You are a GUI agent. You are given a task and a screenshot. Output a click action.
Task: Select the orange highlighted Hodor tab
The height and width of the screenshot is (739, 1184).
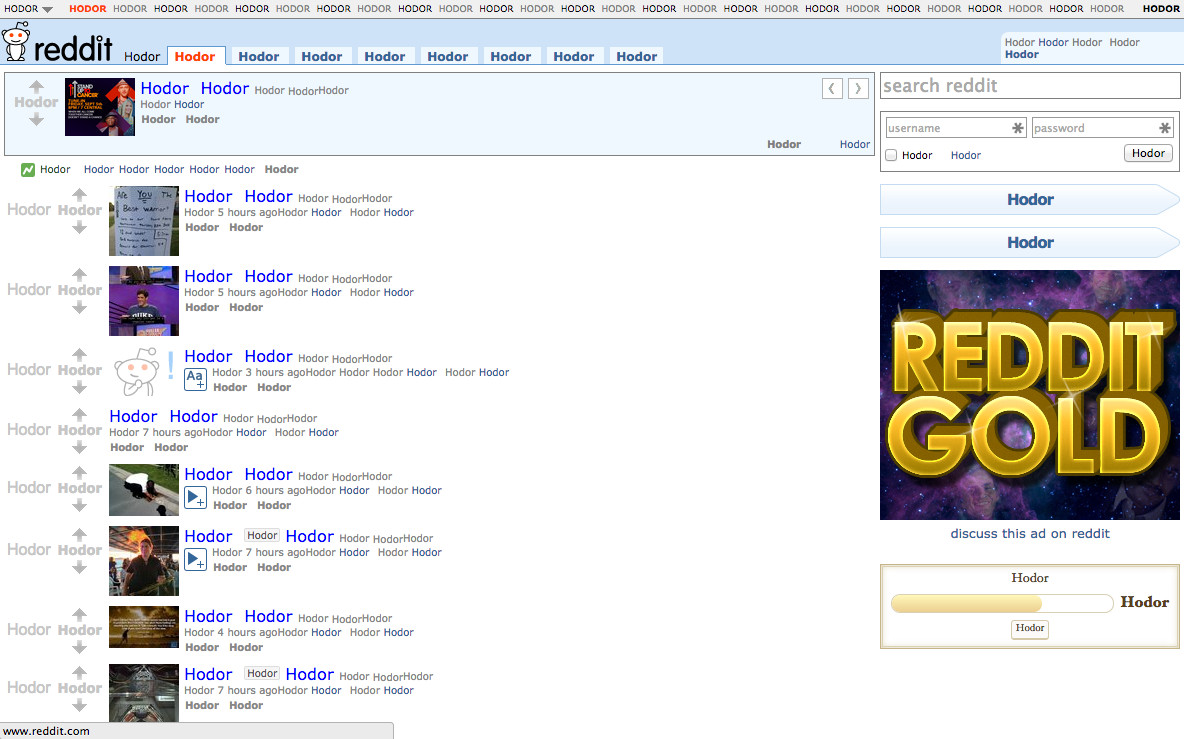pyautogui.click(x=195, y=56)
